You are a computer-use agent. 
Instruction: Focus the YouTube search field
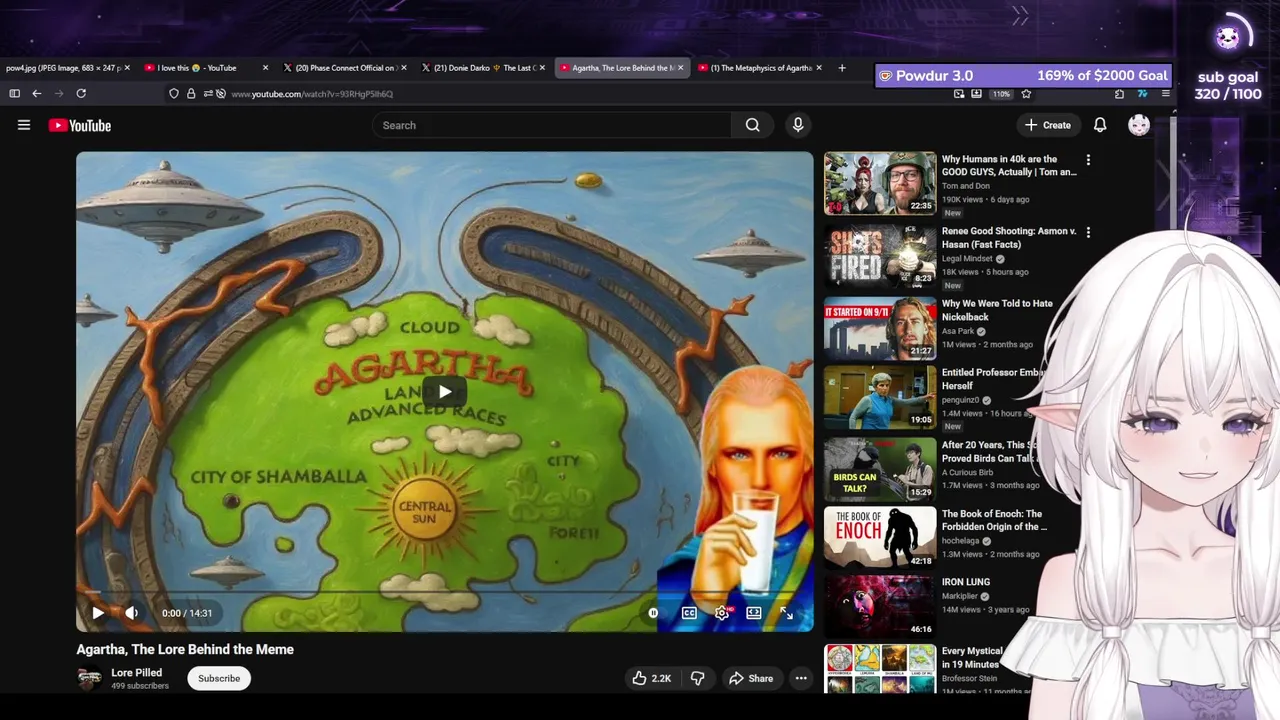tap(552, 125)
